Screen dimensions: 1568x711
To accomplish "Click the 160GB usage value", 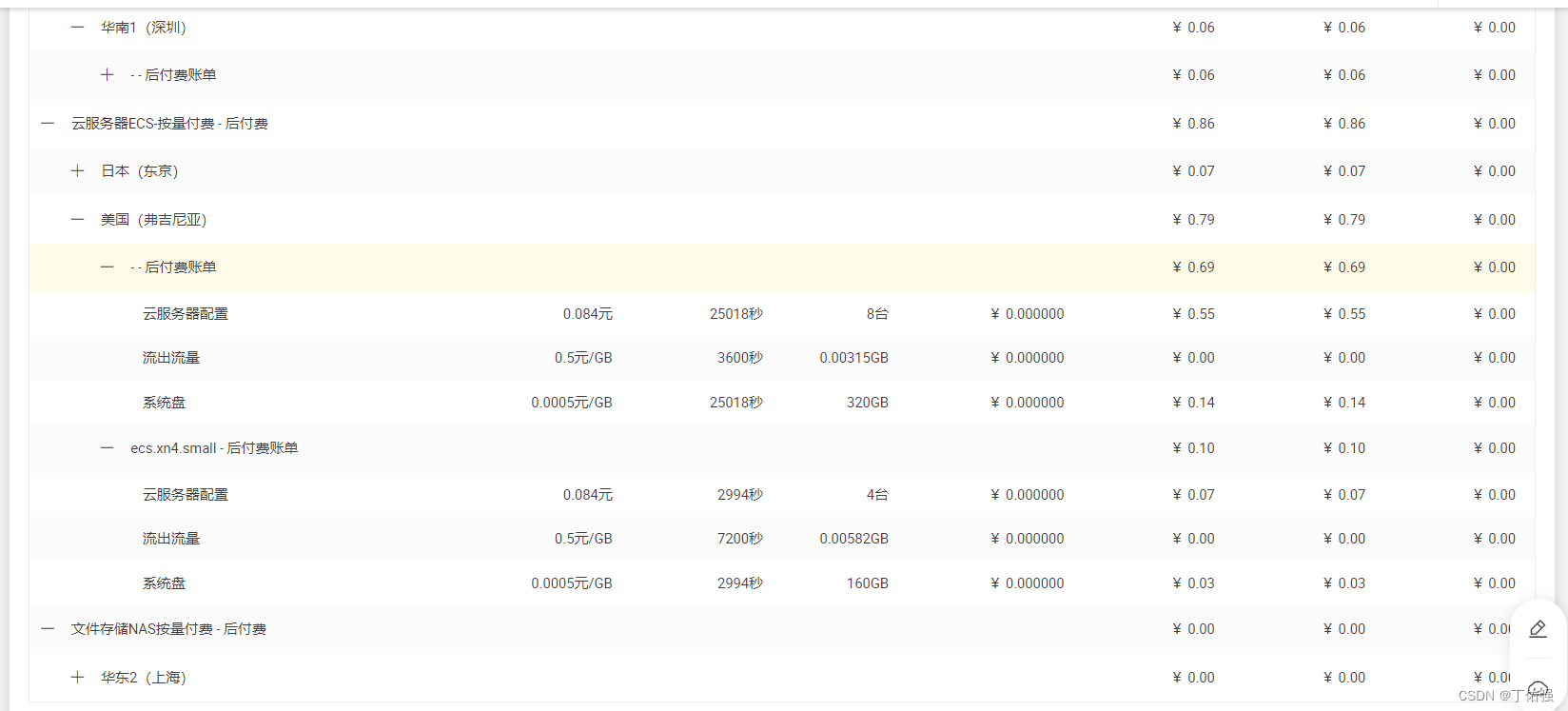I will (x=867, y=583).
